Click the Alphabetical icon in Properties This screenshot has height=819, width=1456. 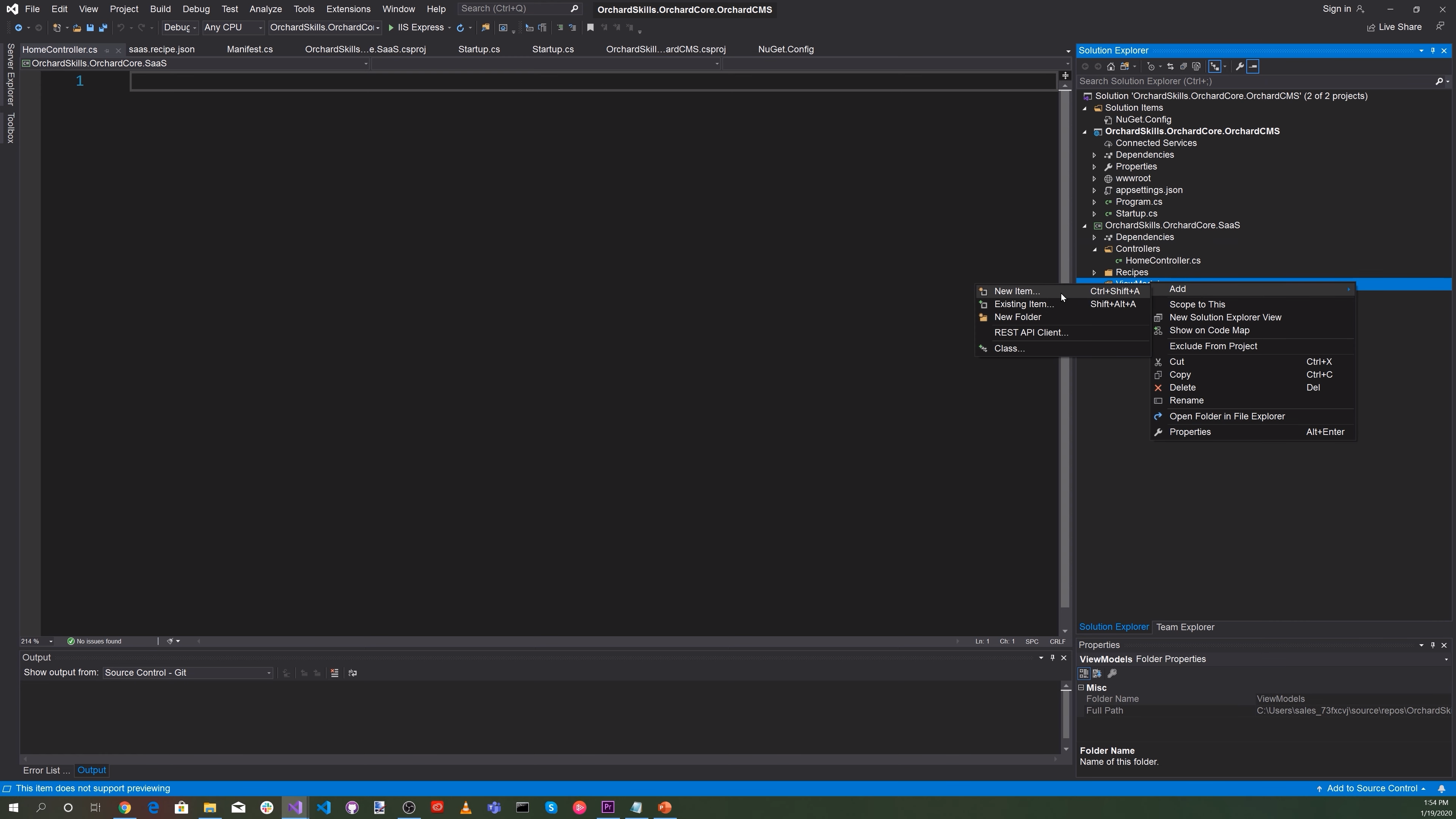pyautogui.click(x=1097, y=674)
